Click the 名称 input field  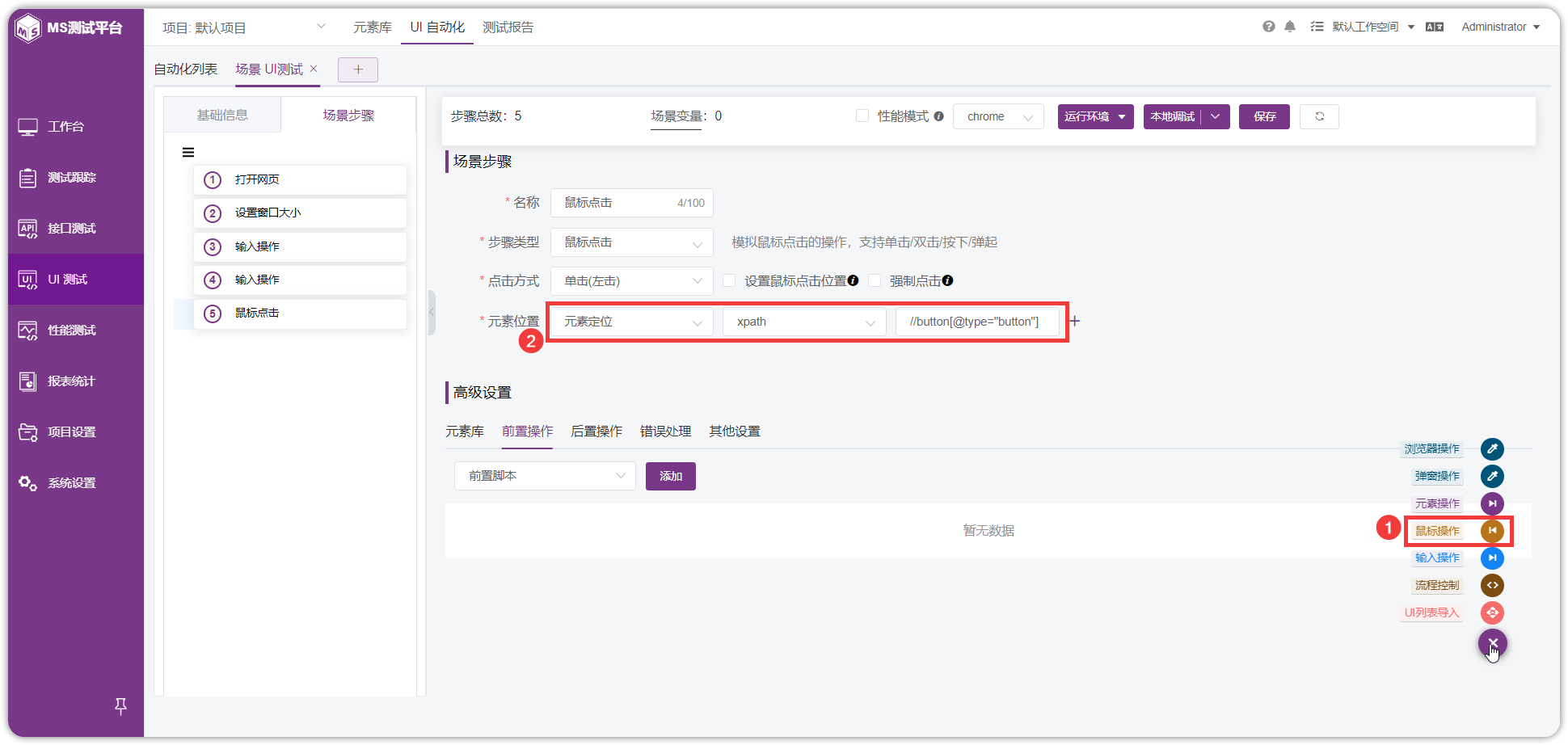click(x=632, y=203)
